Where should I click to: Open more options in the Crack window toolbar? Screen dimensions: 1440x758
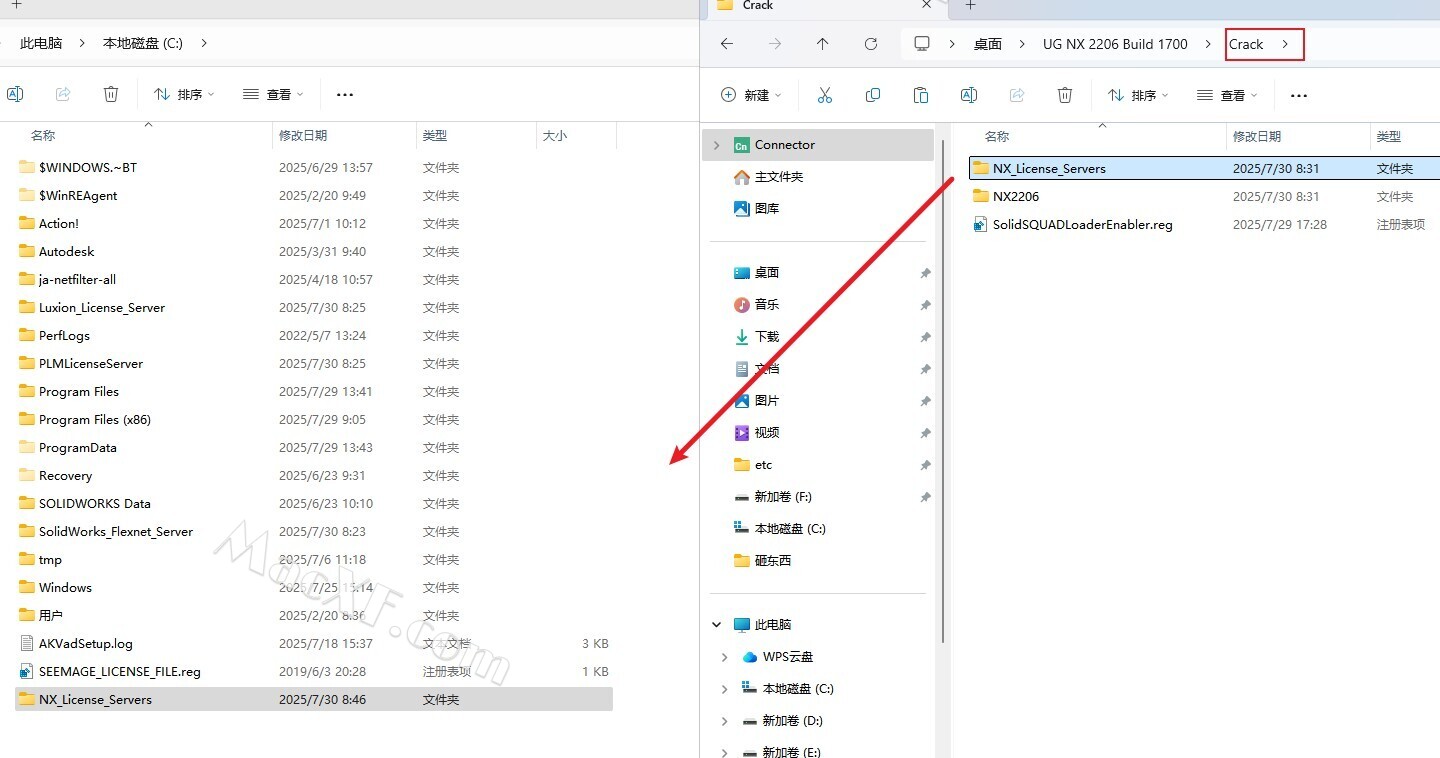pyautogui.click(x=1299, y=95)
